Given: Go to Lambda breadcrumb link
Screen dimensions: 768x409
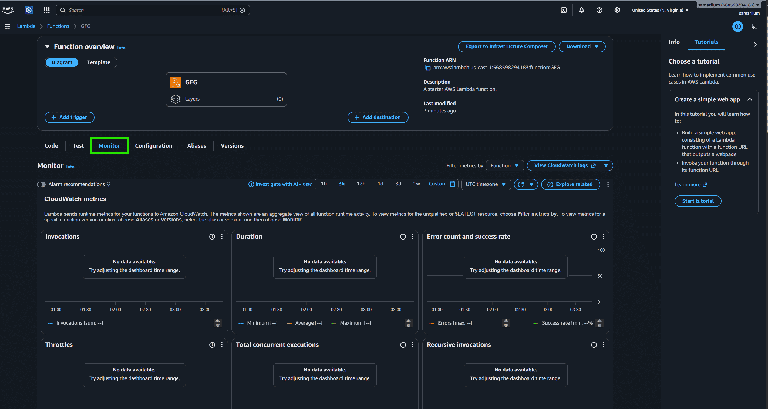Looking at the screenshot, I should (26, 26).
